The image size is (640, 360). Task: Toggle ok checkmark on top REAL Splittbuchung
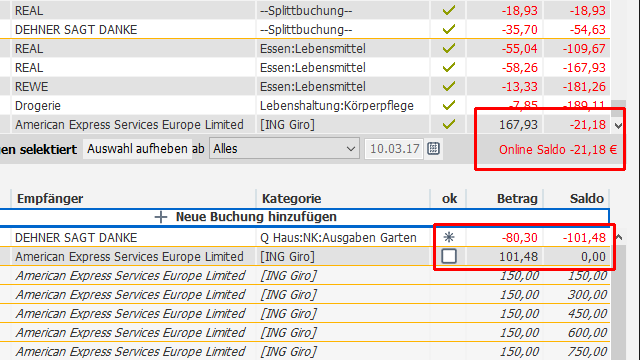449,10
